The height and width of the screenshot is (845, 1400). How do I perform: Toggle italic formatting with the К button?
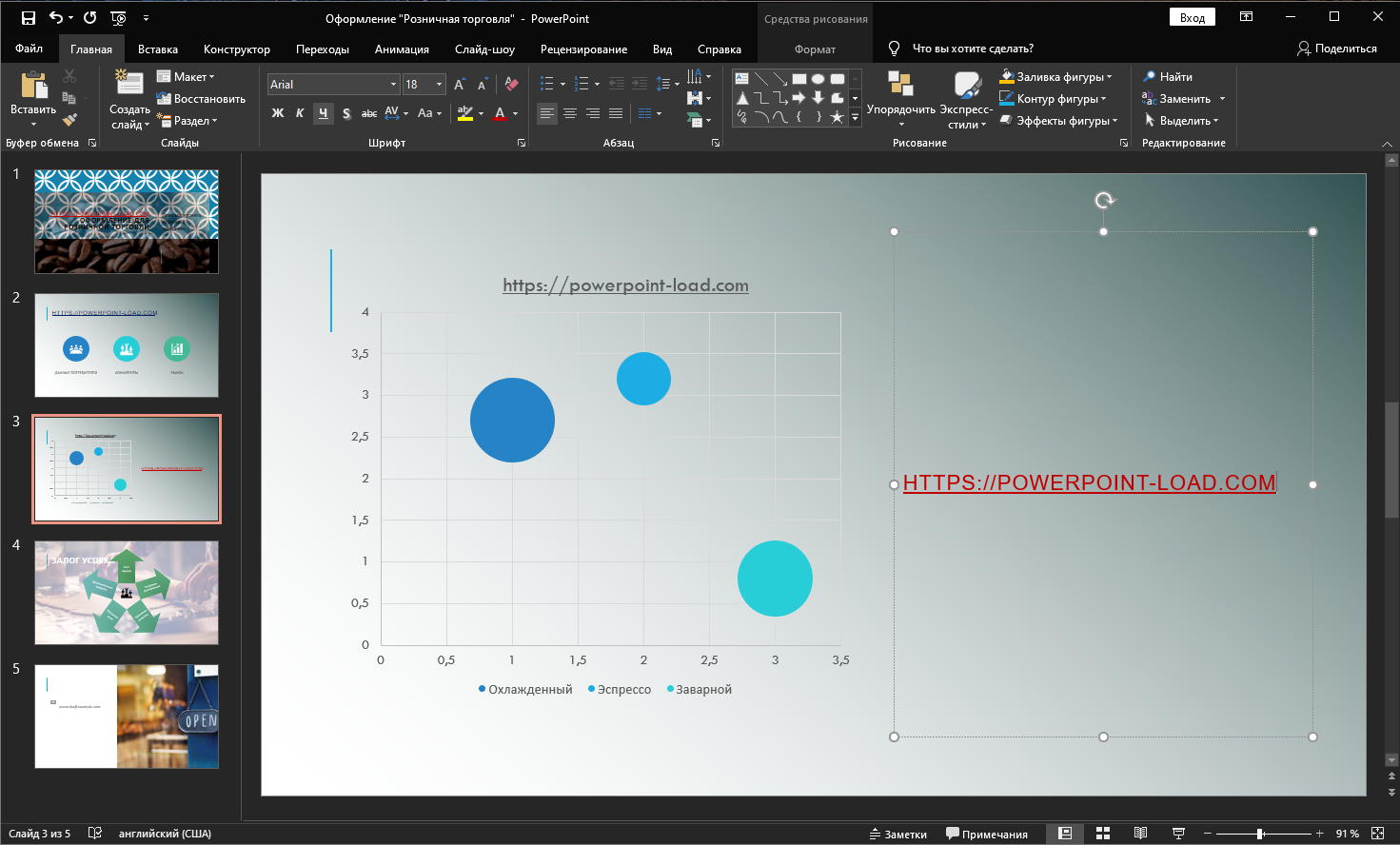point(300,113)
